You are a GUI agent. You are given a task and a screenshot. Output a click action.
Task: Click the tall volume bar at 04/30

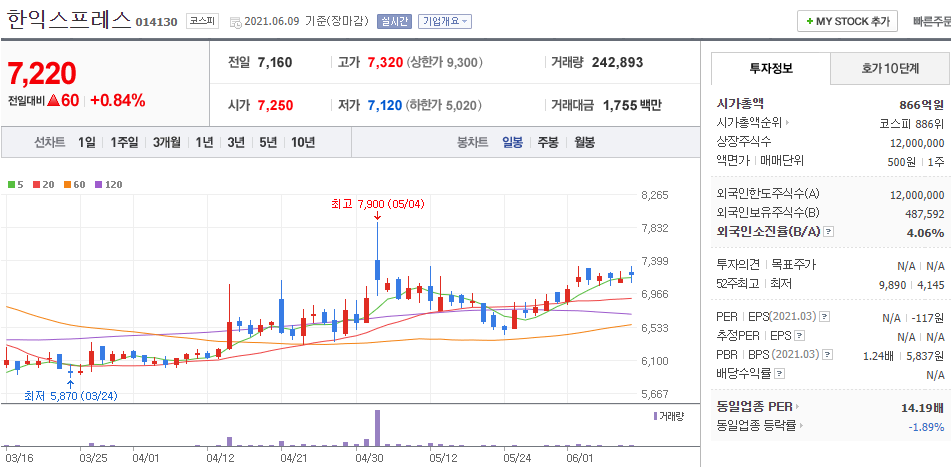coord(377,428)
